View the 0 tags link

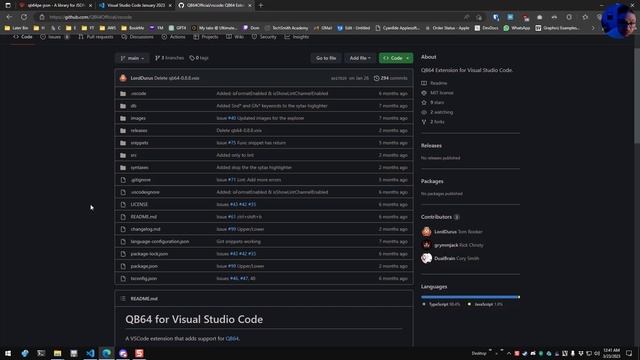pyautogui.click(x=199, y=58)
